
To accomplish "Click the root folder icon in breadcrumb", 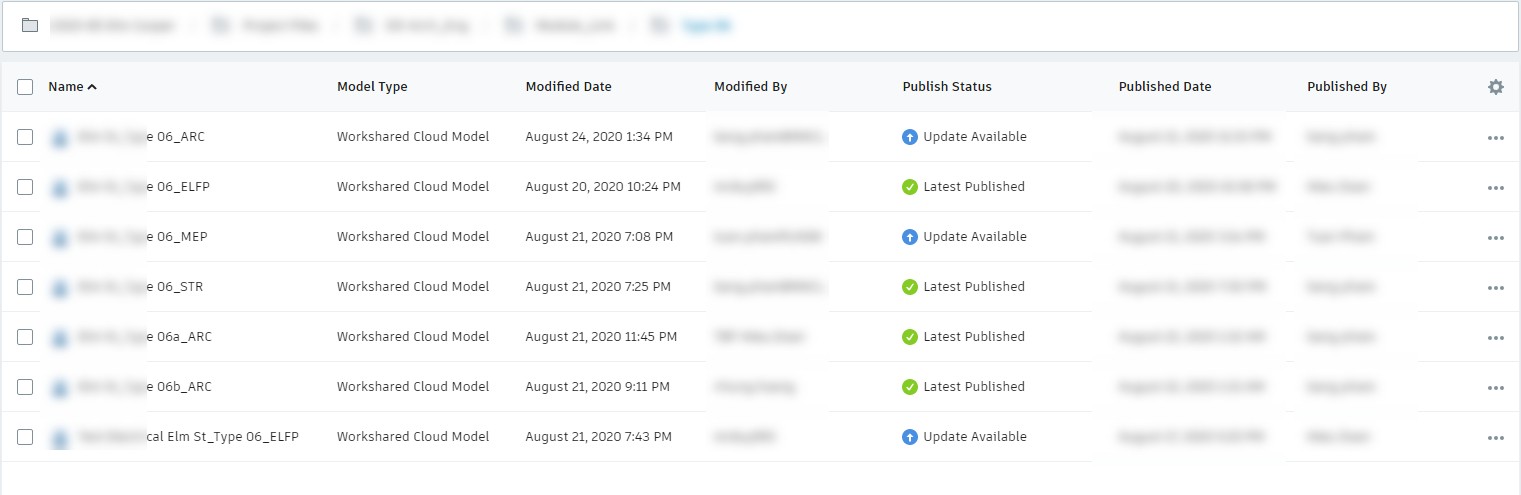I will tap(30, 26).
